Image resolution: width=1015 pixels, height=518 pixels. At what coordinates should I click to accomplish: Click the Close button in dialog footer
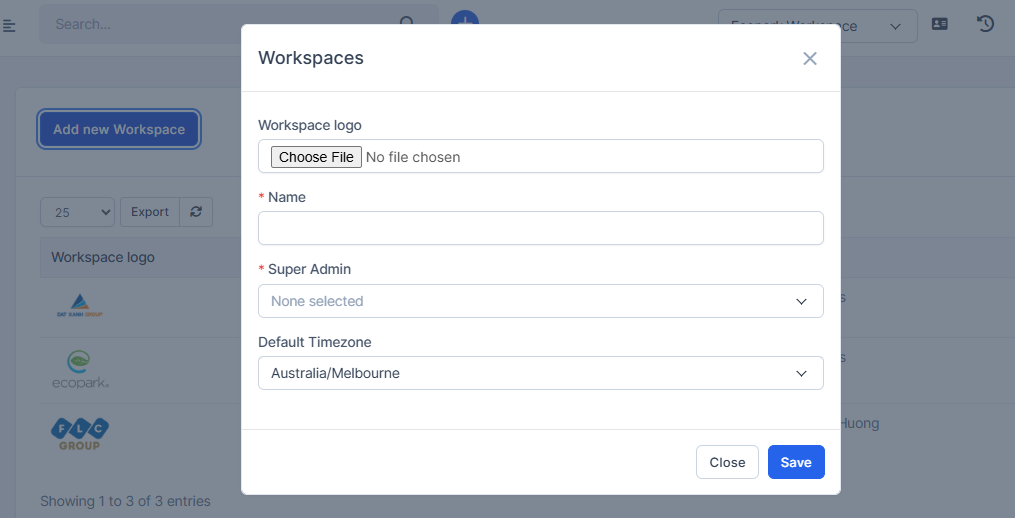click(x=727, y=462)
